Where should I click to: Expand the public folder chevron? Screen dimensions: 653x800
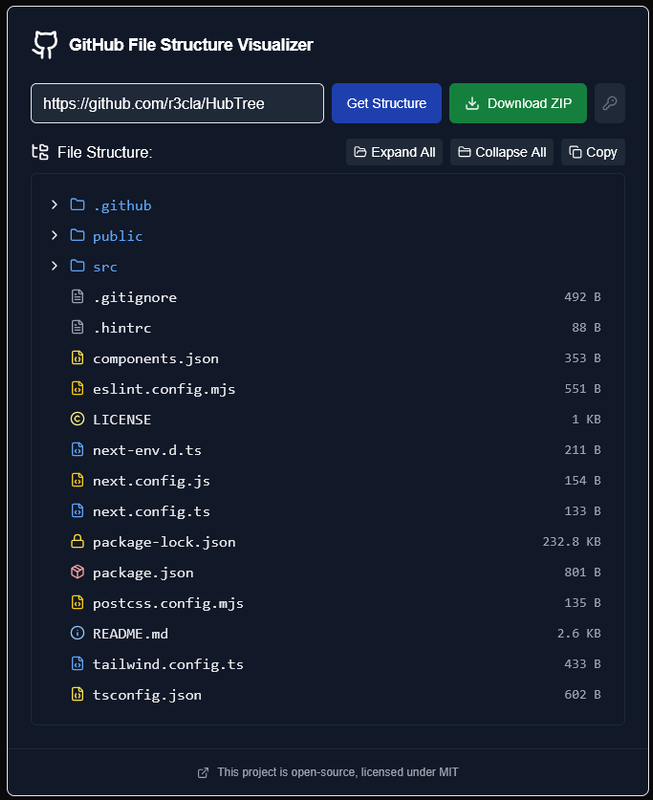54,236
